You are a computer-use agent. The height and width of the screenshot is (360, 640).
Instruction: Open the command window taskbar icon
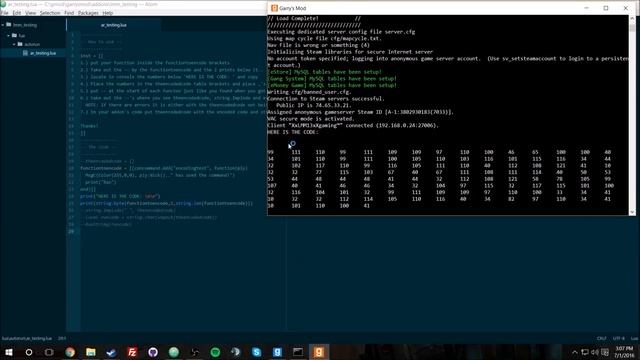[x=298, y=352]
